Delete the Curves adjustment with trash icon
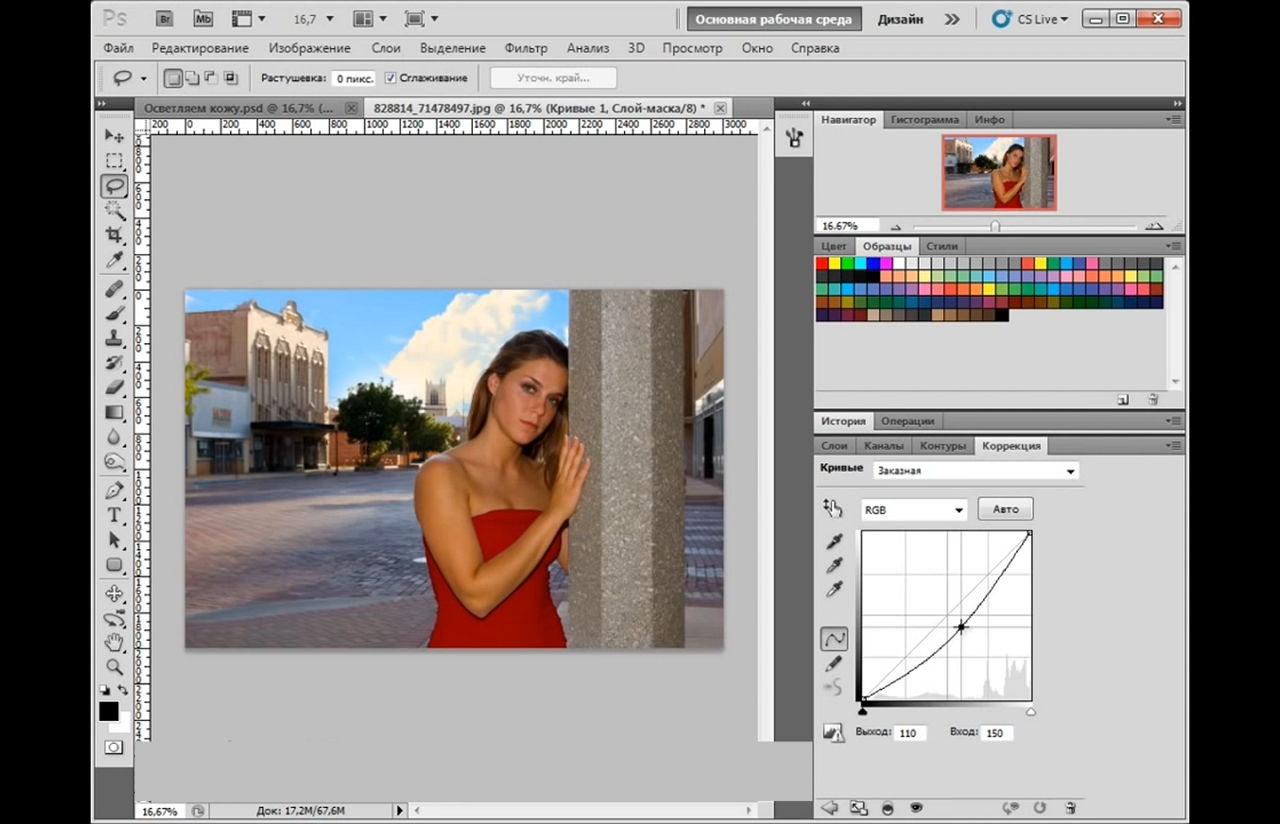Image resolution: width=1280 pixels, height=824 pixels. tap(1070, 807)
